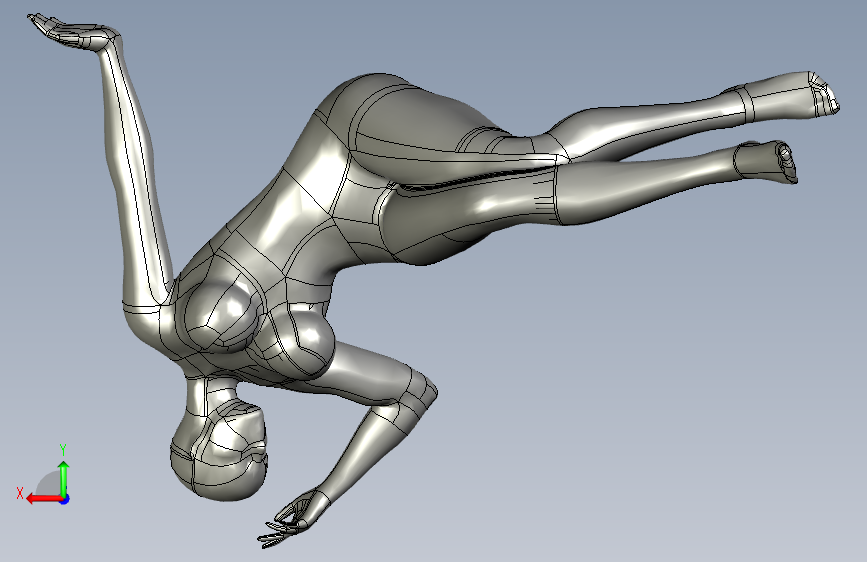Select the mannequin's raised hand at the top left
The width and height of the screenshot is (867, 562).
74,33
